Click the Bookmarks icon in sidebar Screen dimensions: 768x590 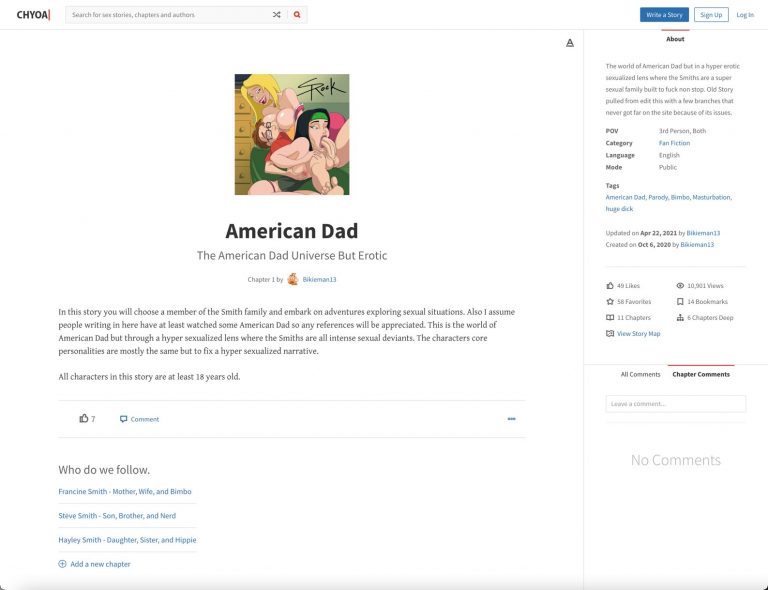[680, 302]
